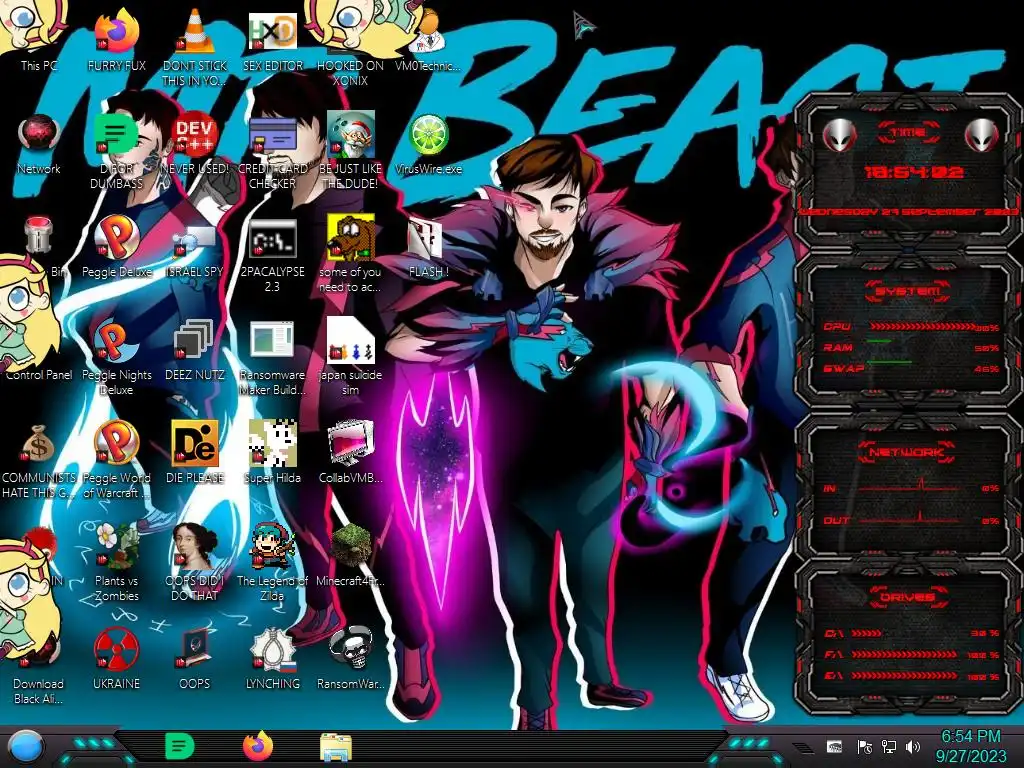Click the left alien head logo in widget
This screenshot has width=1024, height=768.
[840, 135]
